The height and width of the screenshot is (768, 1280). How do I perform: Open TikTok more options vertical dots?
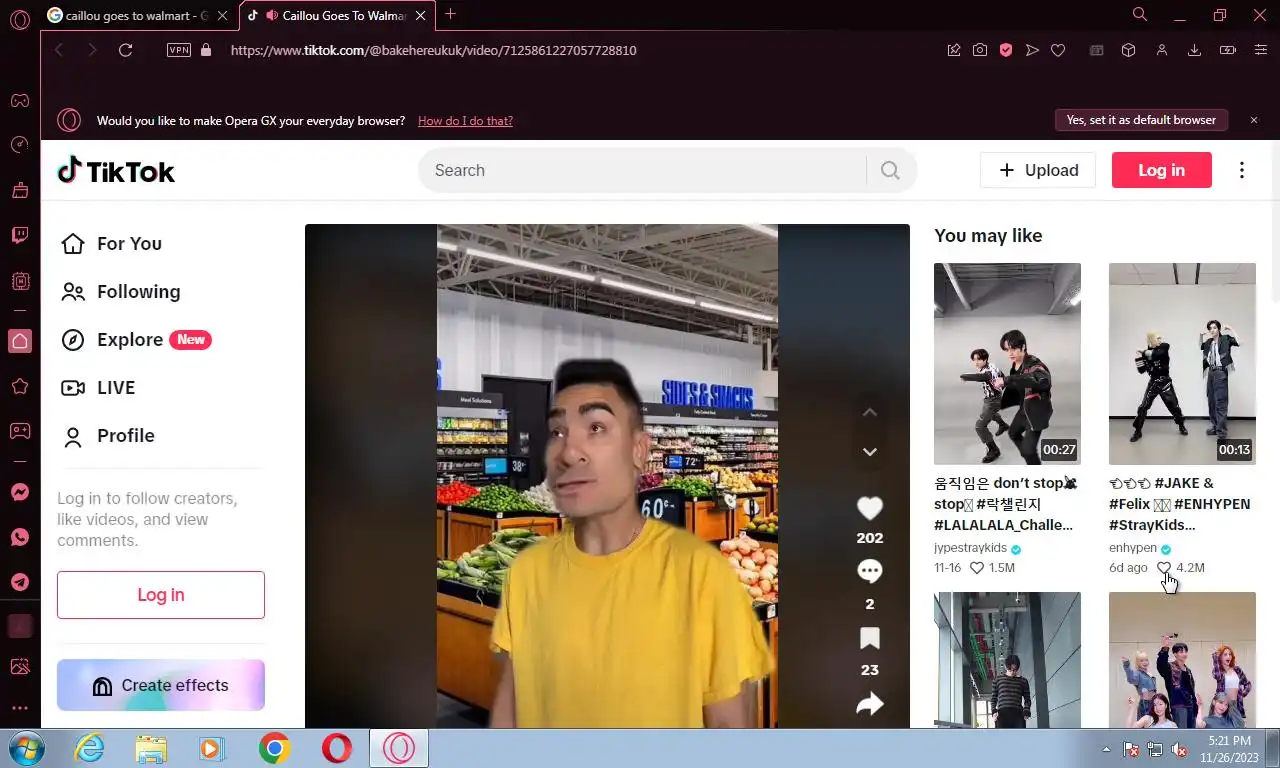[x=1242, y=170]
